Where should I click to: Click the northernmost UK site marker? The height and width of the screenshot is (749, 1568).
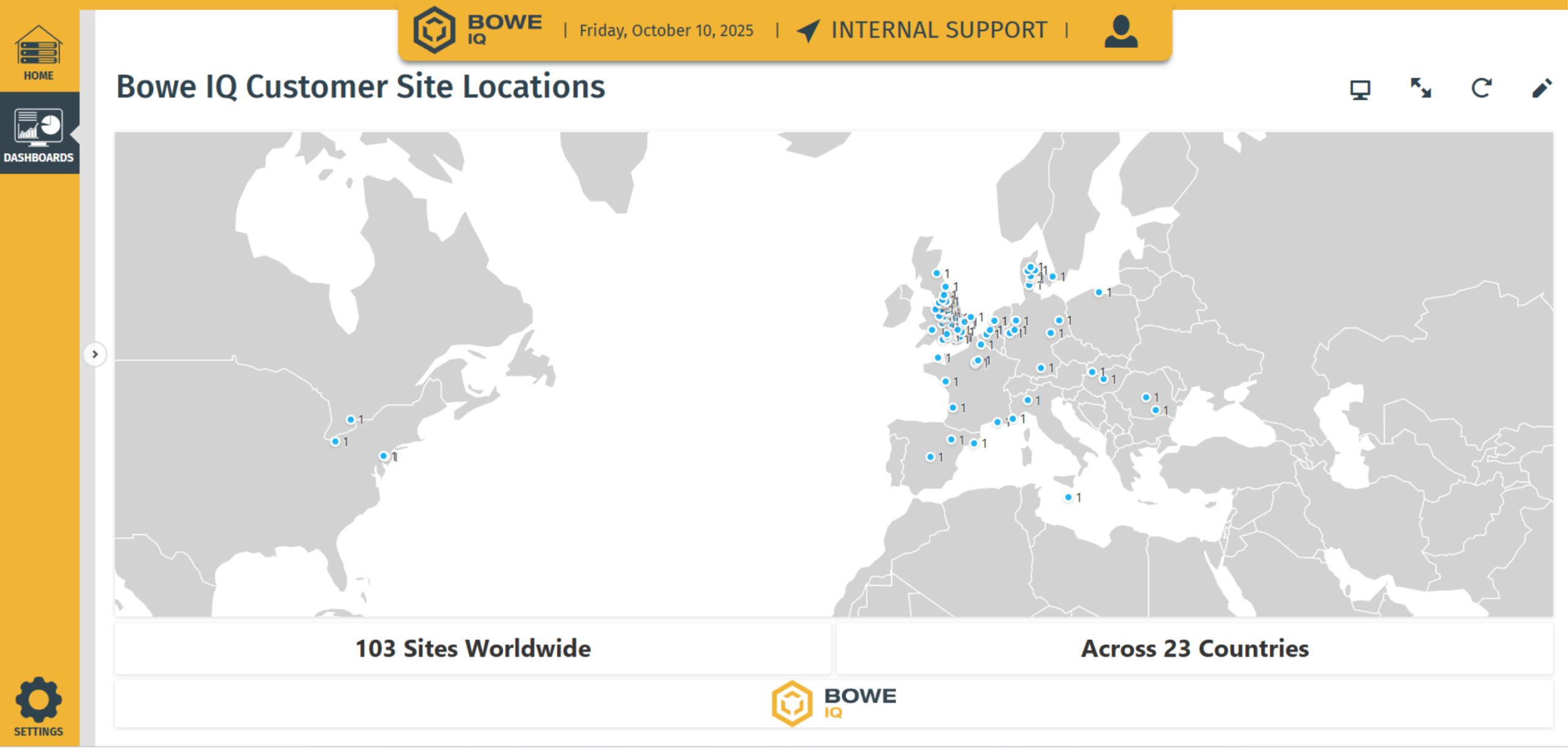[937, 273]
